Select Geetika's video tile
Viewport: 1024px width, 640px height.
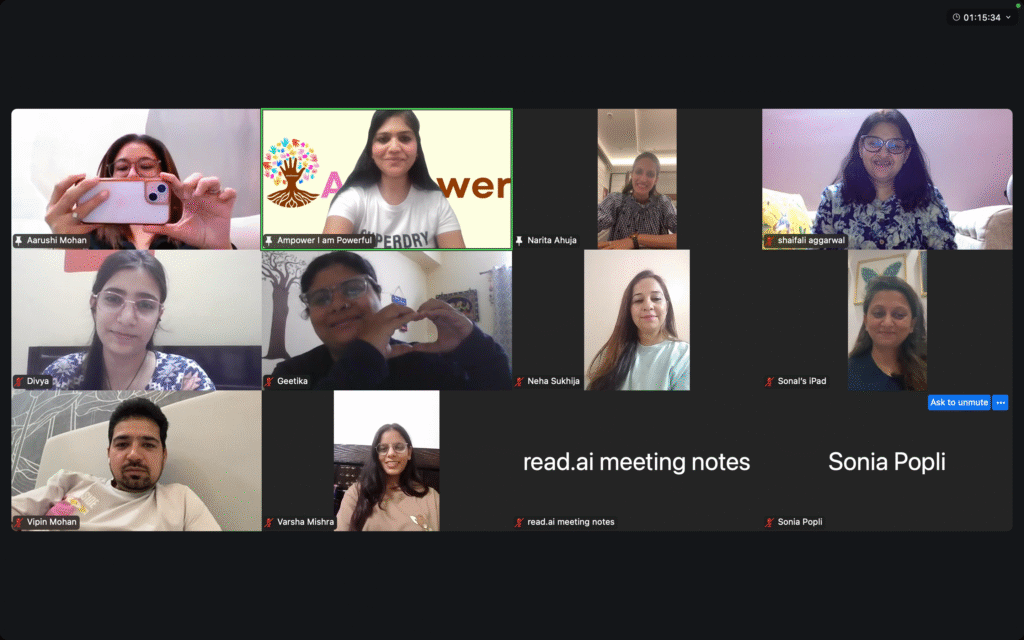(x=387, y=320)
